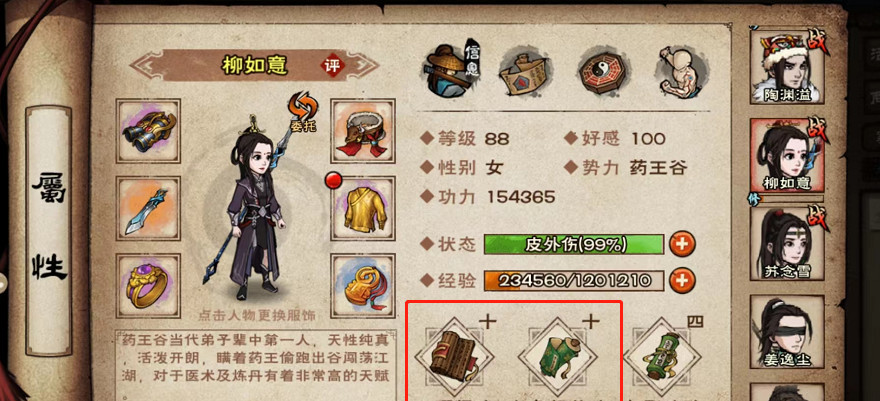The width and height of the screenshot is (880, 401).
Task: Click the 皮外伤 99% status bar
Action: tap(574, 244)
